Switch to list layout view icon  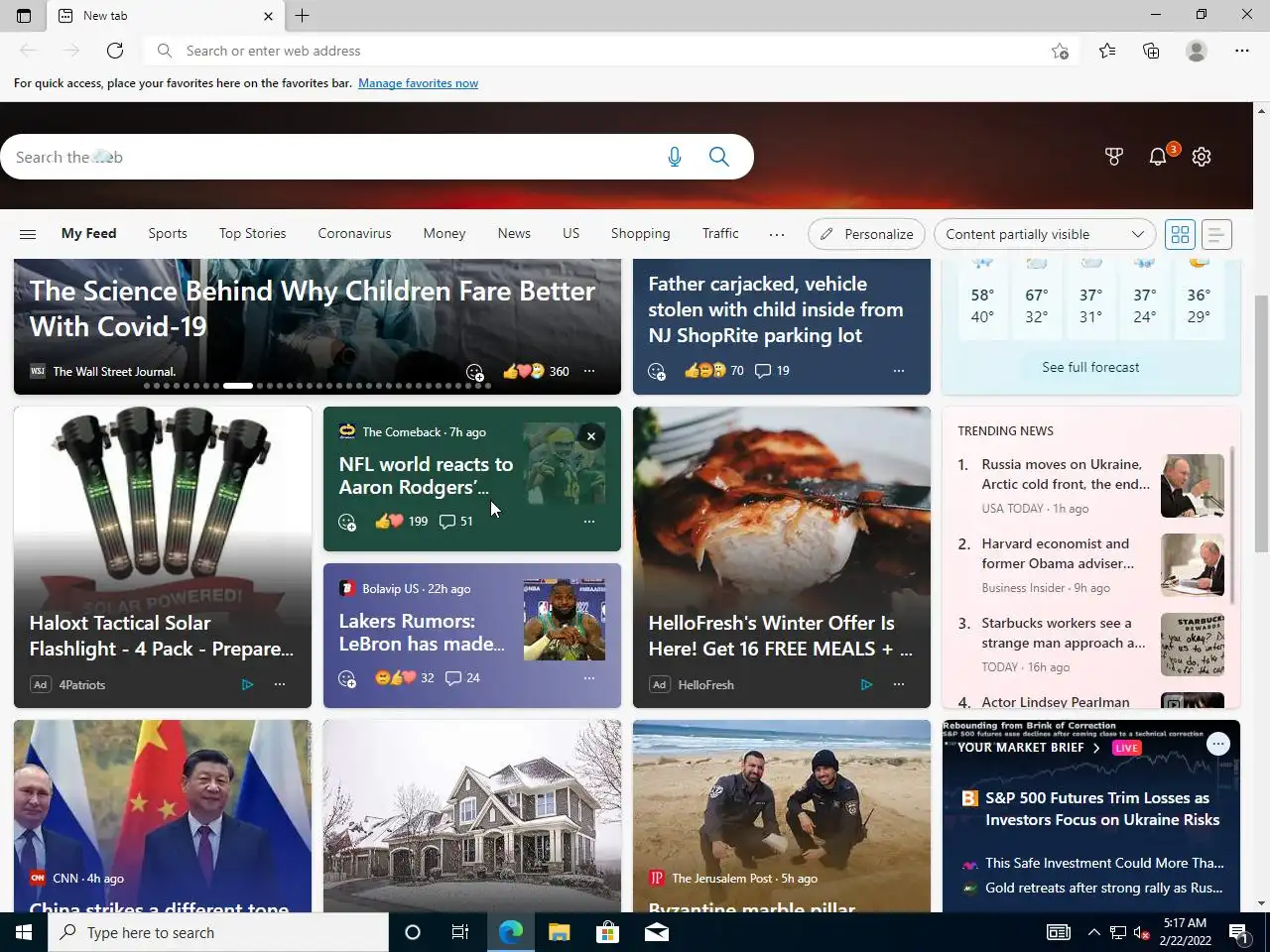pyautogui.click(x=1216, y=234)
